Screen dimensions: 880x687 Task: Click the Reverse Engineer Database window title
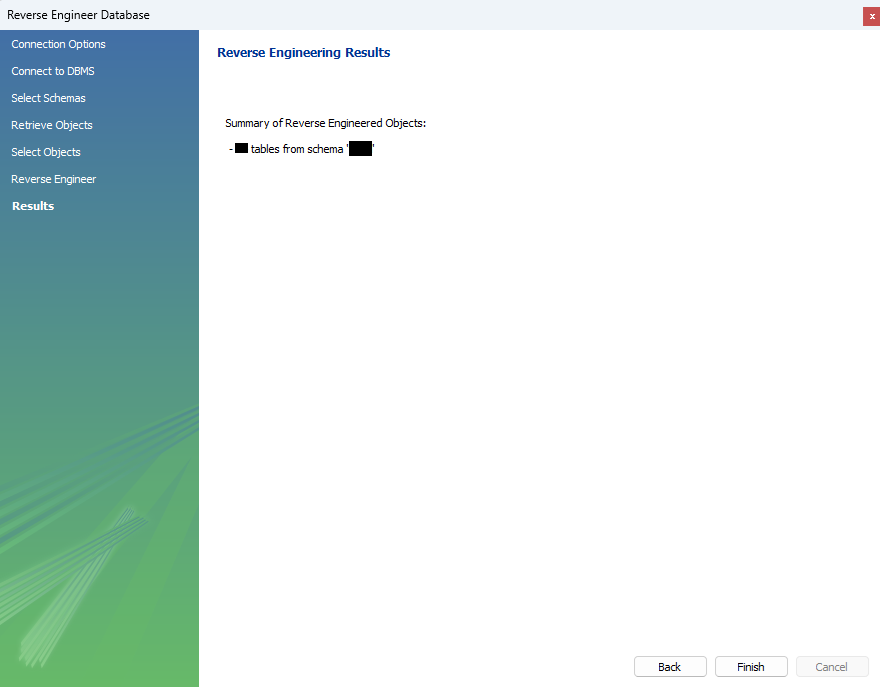[x=79, y=15]
